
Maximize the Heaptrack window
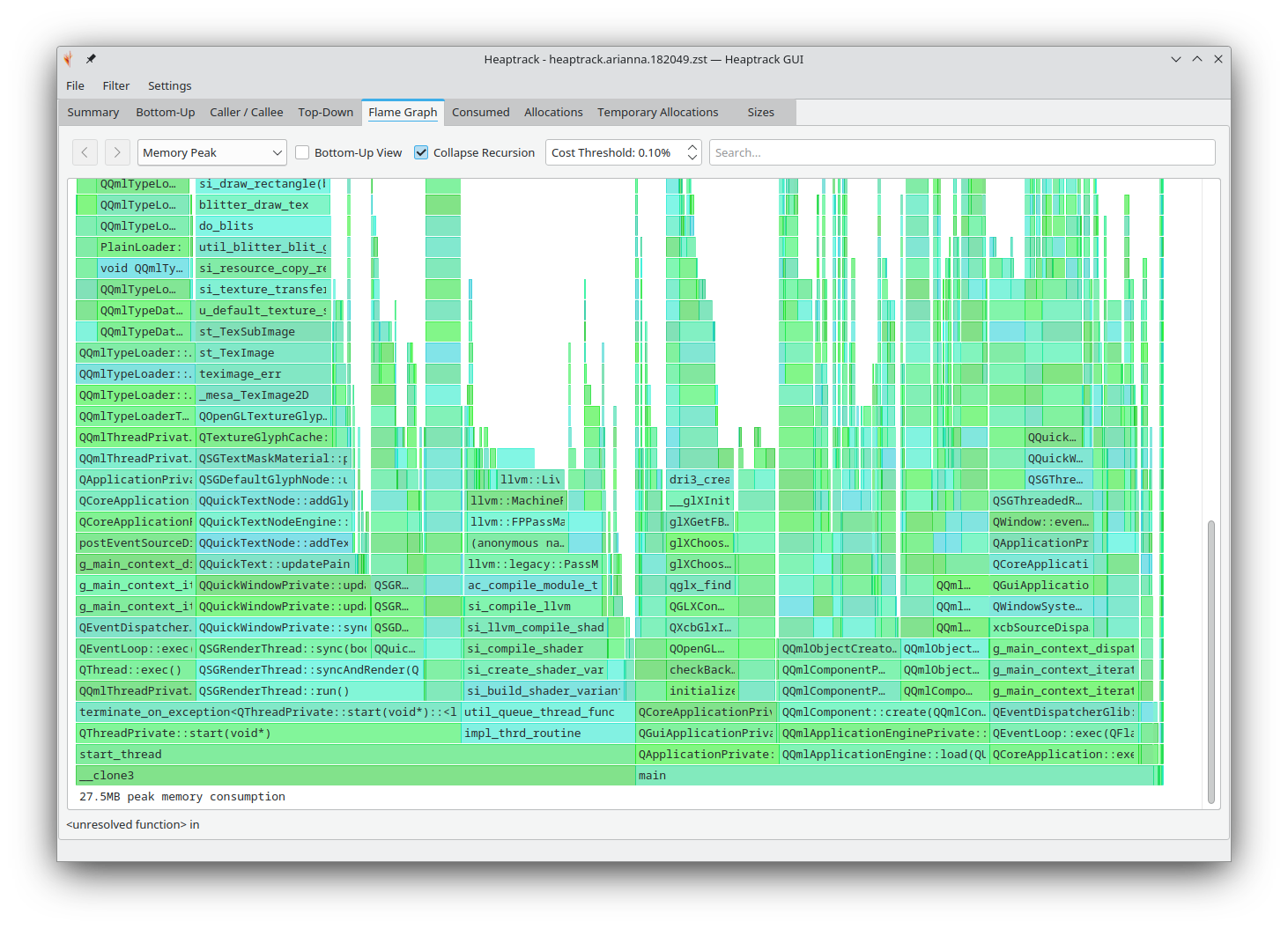point(1197,59)
